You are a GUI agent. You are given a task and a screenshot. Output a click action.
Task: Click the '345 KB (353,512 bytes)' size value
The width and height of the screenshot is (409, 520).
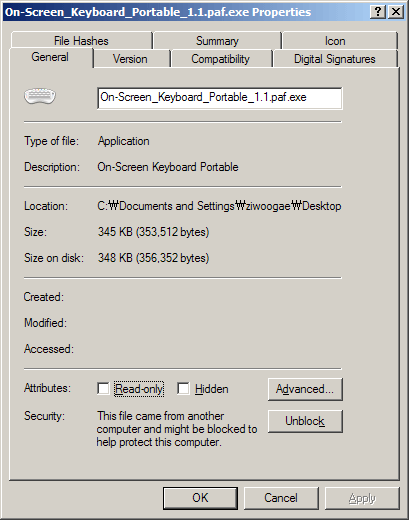click(153, 232)
